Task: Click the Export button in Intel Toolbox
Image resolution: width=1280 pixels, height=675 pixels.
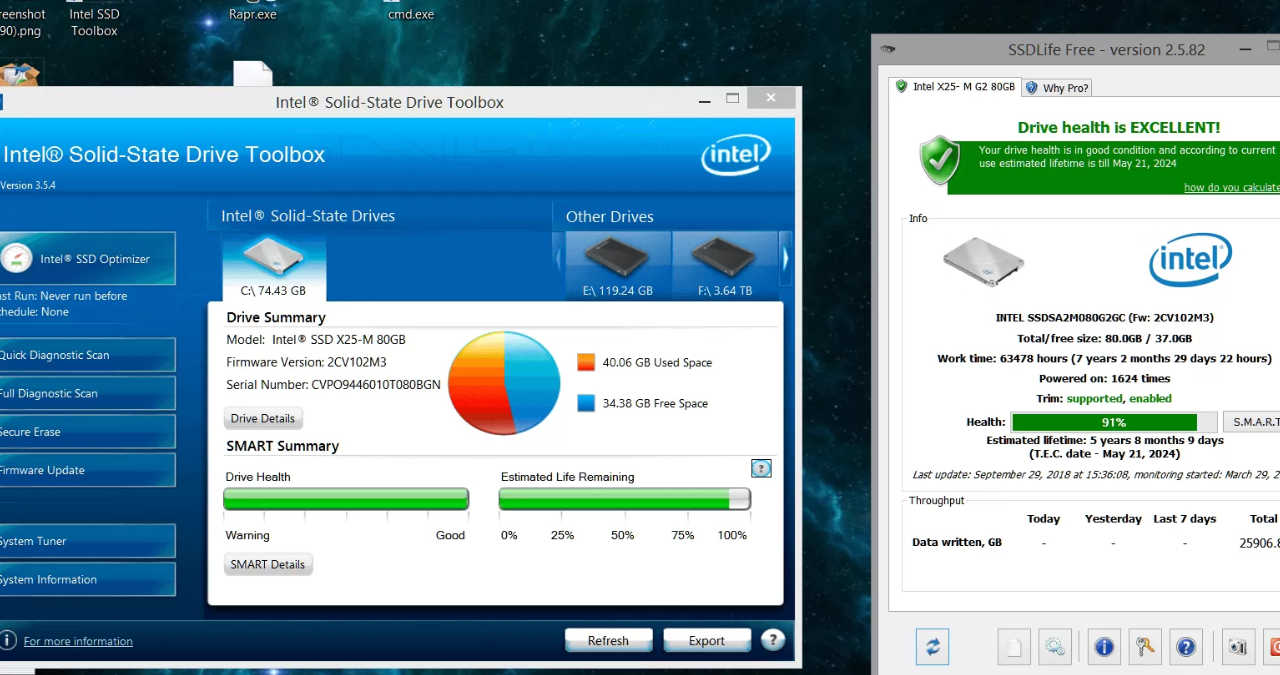Action: [707, 639]
